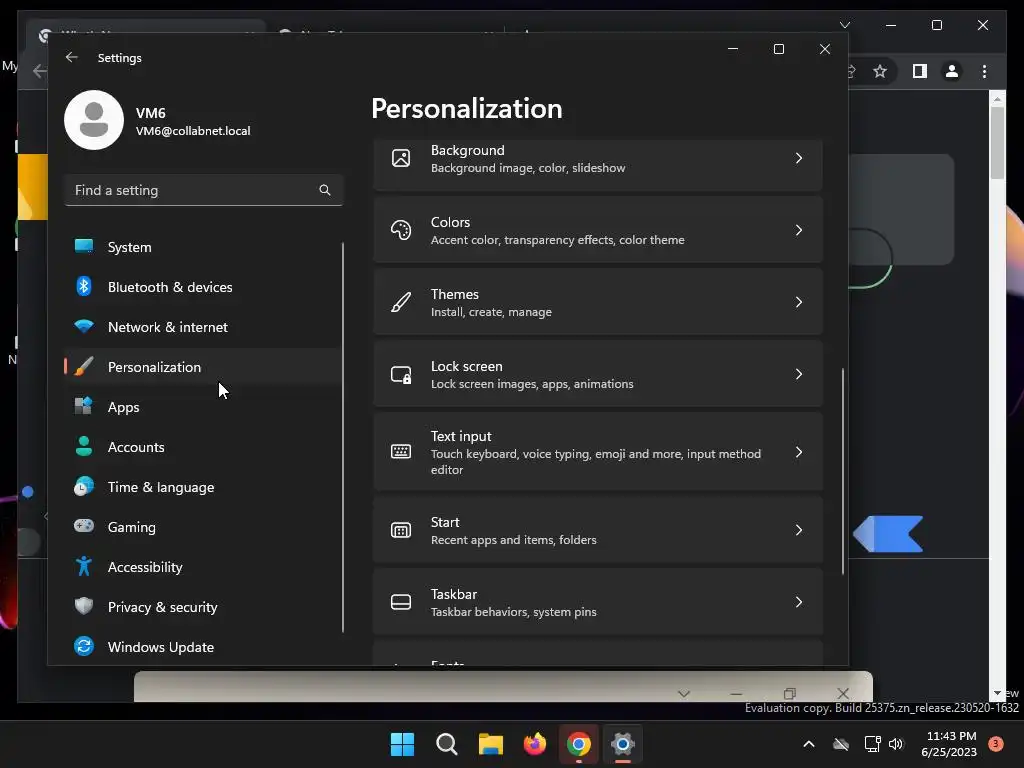Expand the Lock screen chevron
1024x768 pixels.
(x=799, y=374)
